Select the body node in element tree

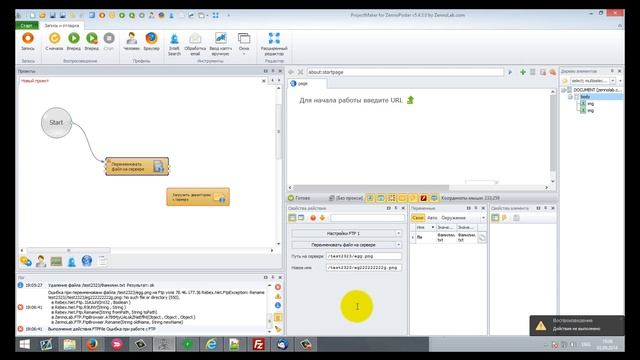click(x=585, y=97)
